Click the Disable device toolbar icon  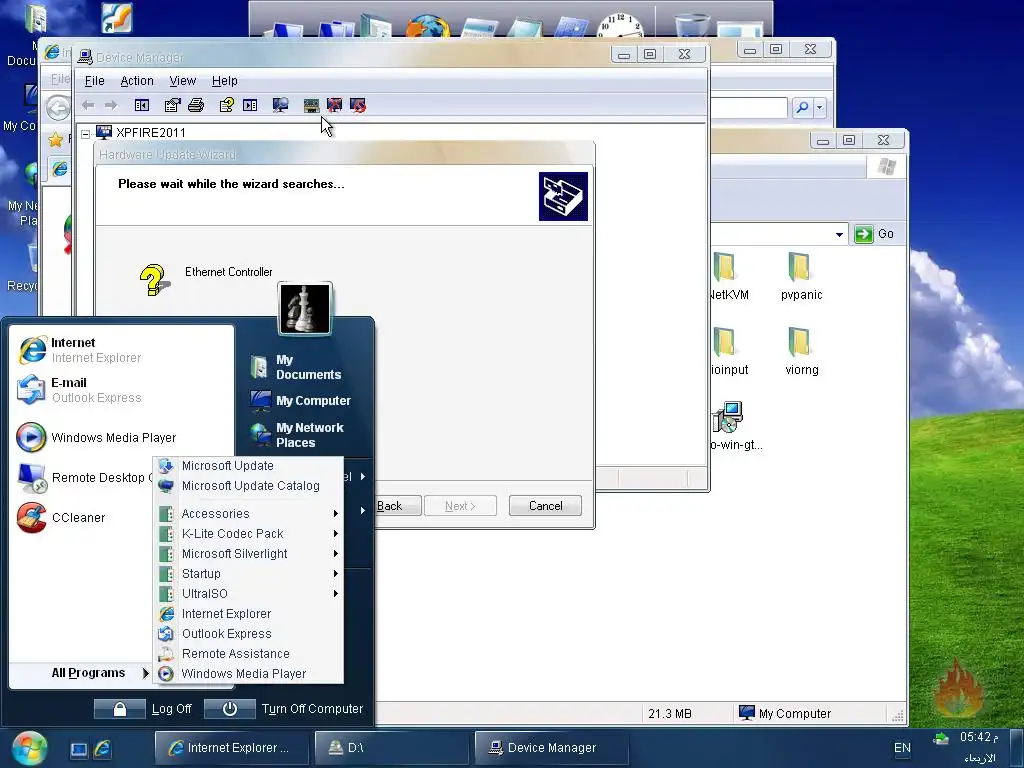pos(358,105)
